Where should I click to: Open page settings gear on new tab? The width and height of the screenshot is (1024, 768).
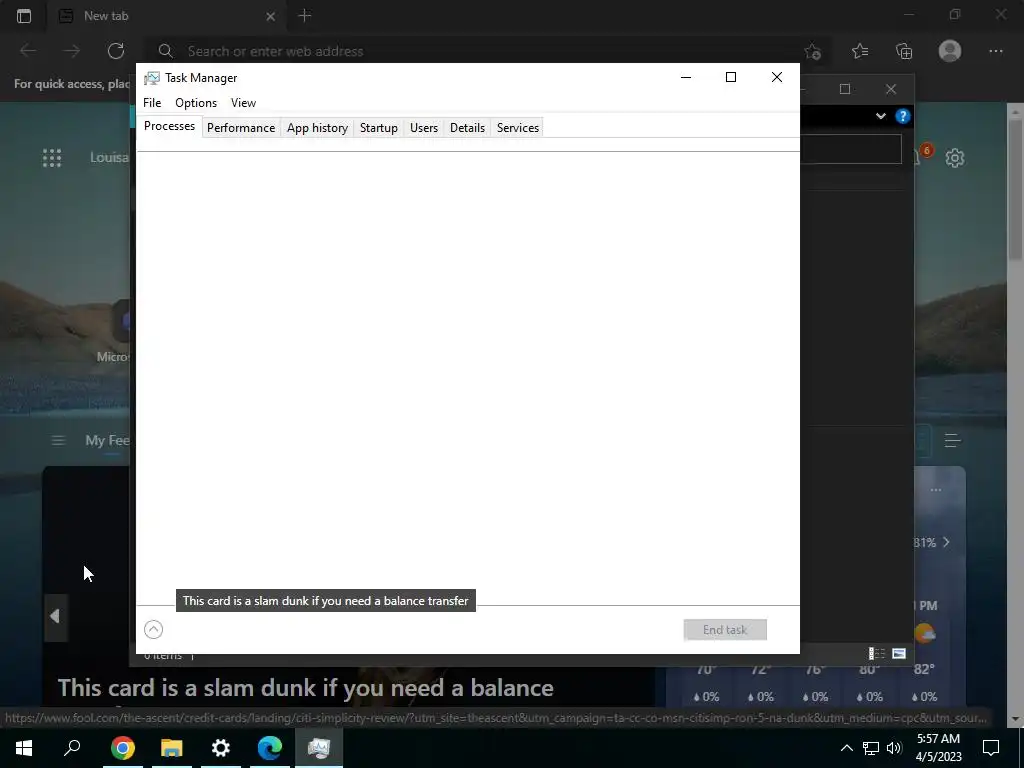955,157
